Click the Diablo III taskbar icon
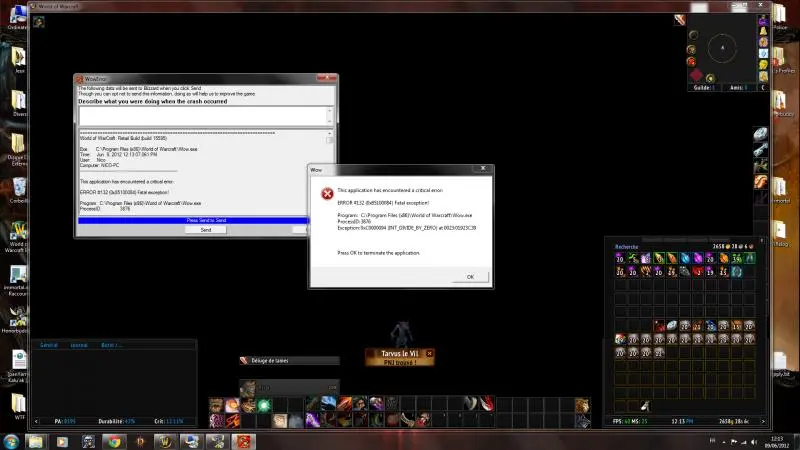 (140, 441)
